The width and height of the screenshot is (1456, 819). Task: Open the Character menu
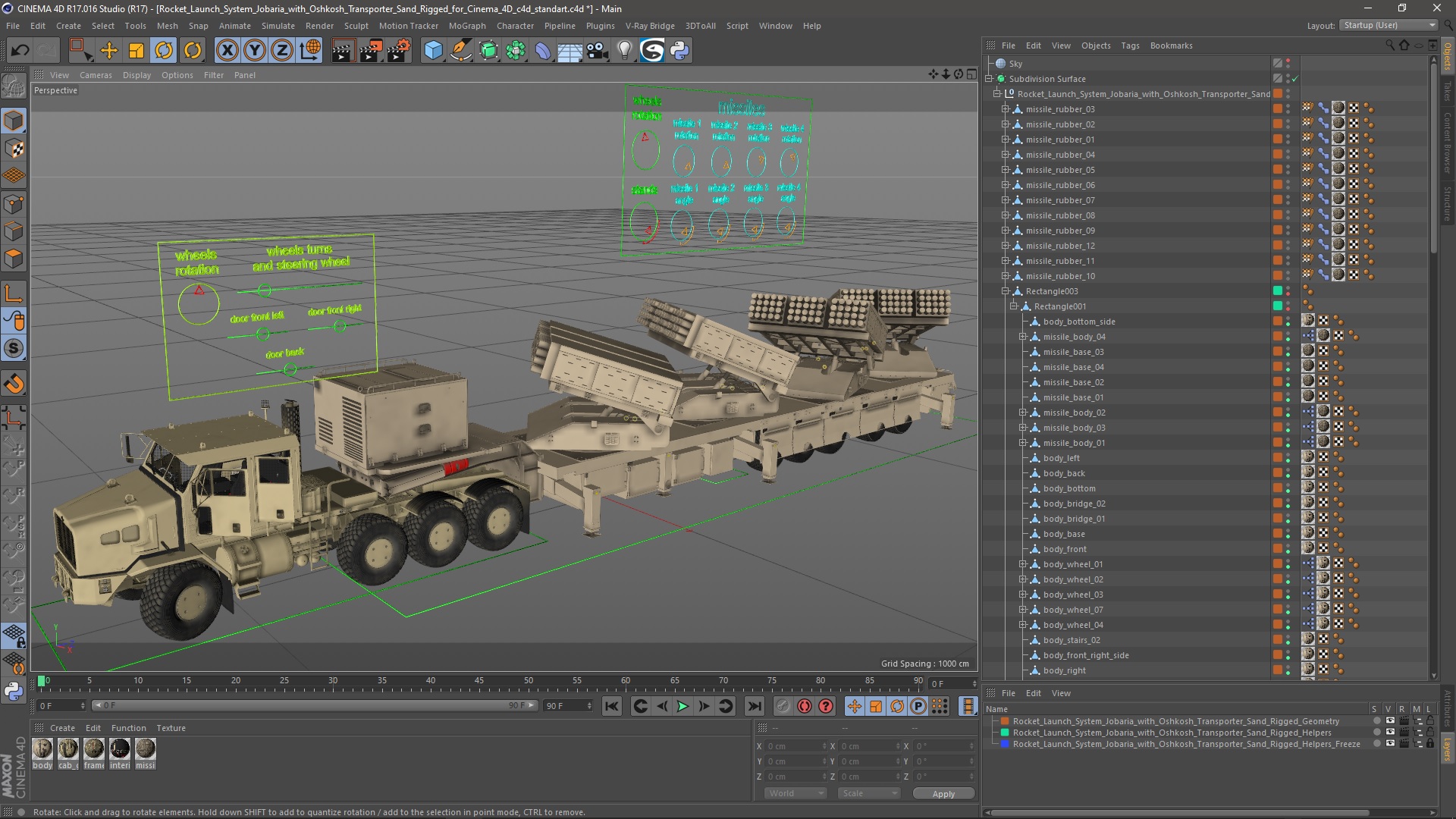tap(515, 26)
